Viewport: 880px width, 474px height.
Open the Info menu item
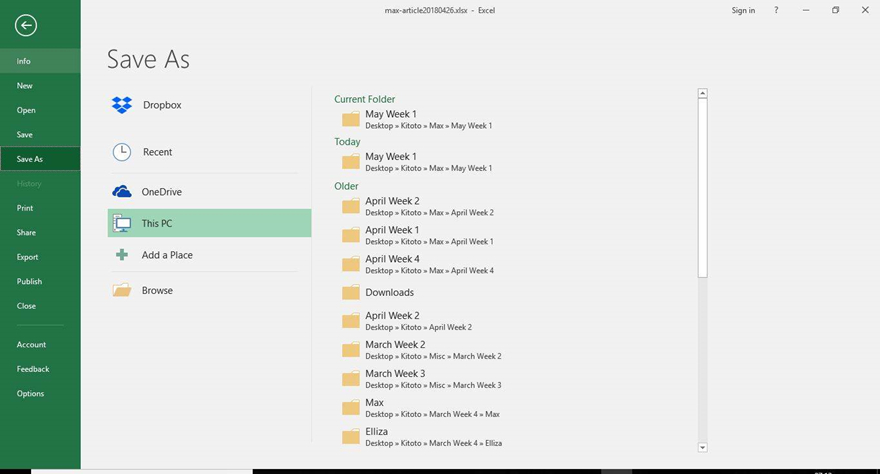point(24,62)
